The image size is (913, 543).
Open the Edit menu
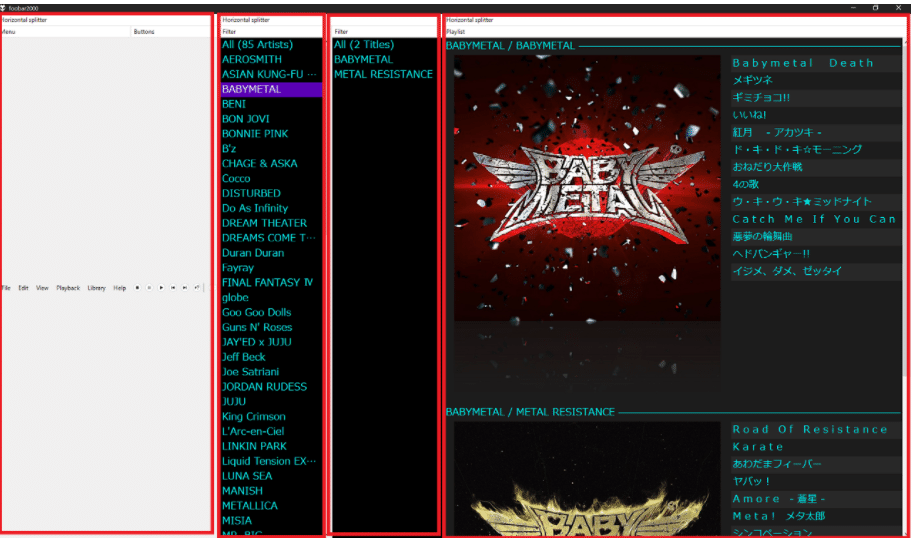[23, 288]
